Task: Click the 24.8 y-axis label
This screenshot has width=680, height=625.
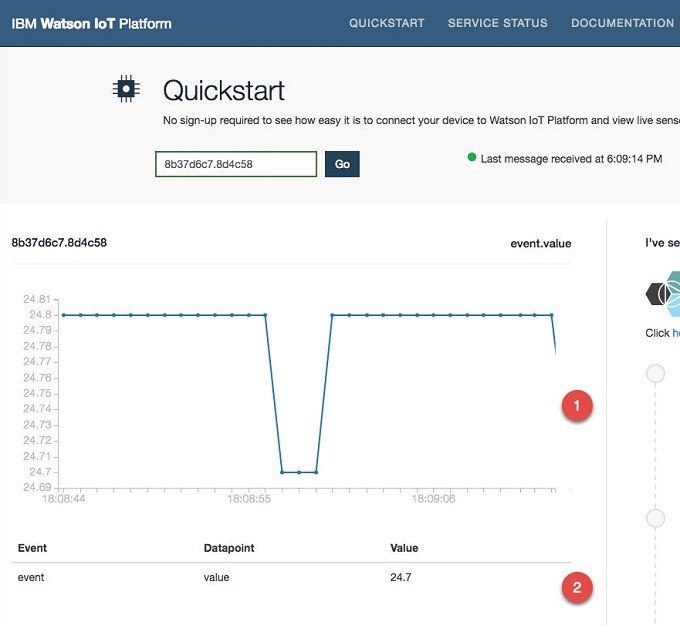Action: 40,314
